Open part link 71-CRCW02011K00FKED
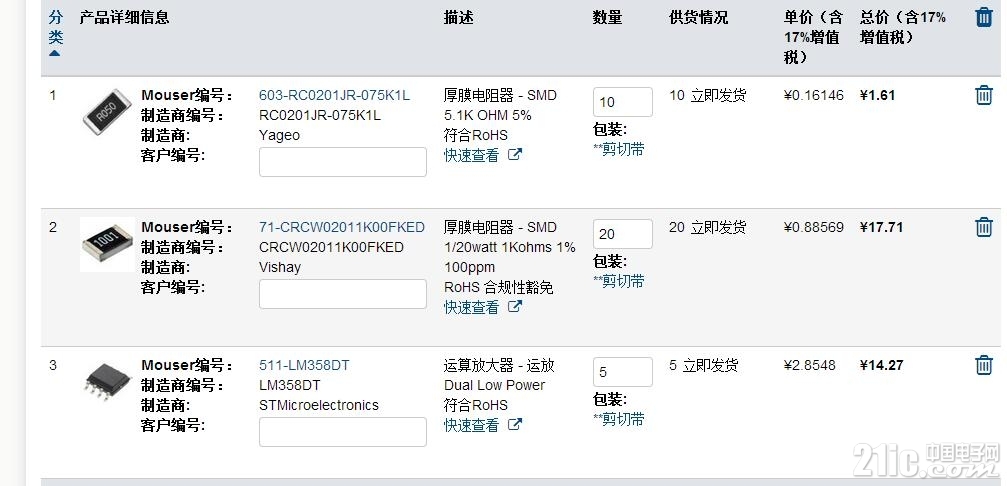Screen dimensions: 1007x486 [x=342, y=227]
